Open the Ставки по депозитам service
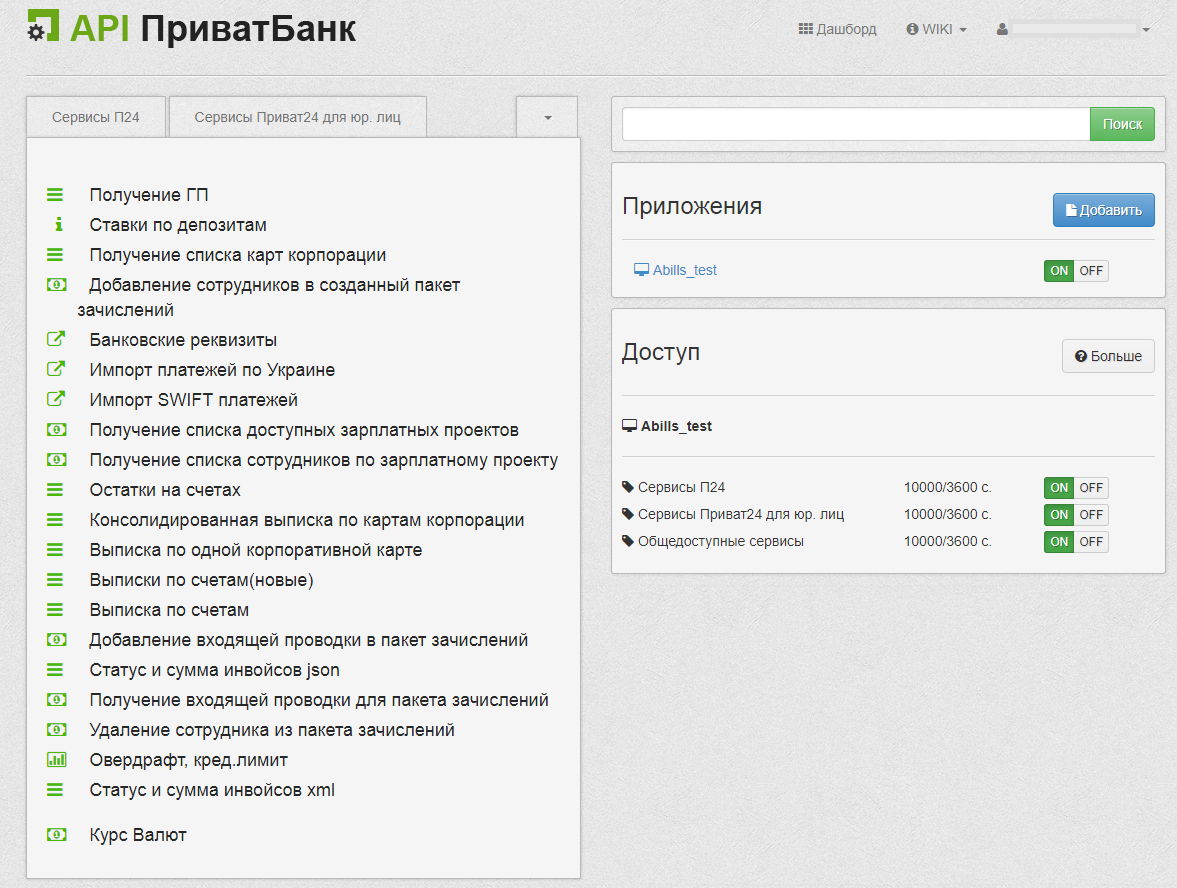This screenshot has height=888, width=1177. tap(178, 225)
